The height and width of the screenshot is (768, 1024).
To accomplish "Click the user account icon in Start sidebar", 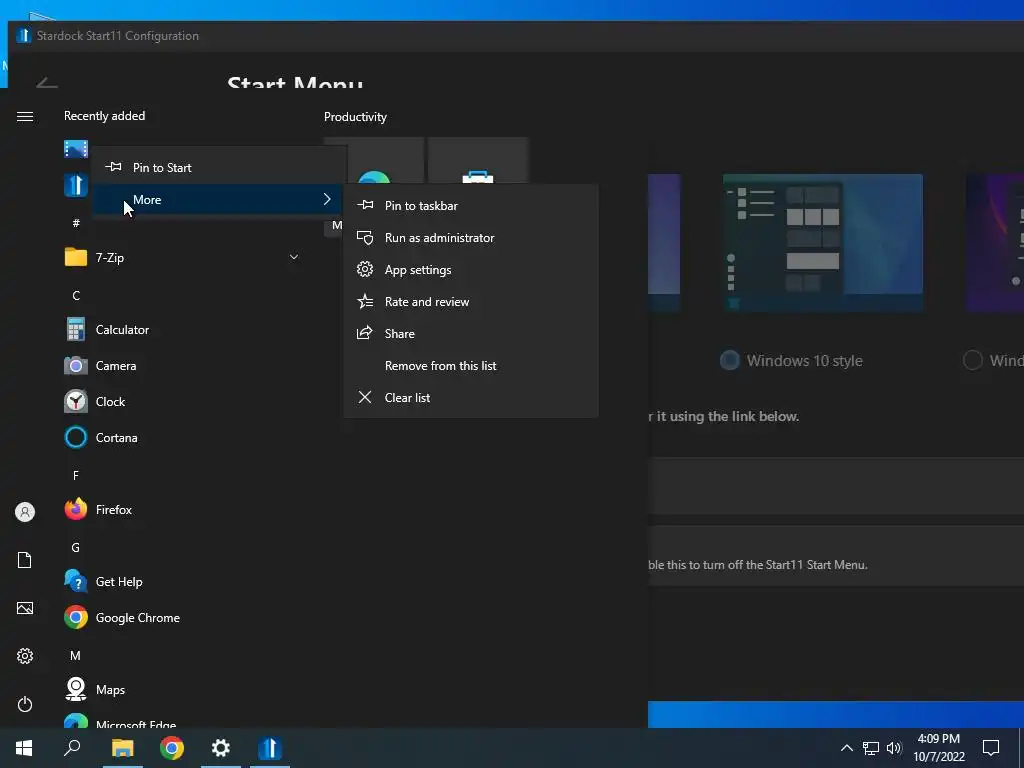I will (x=25, y=512).
